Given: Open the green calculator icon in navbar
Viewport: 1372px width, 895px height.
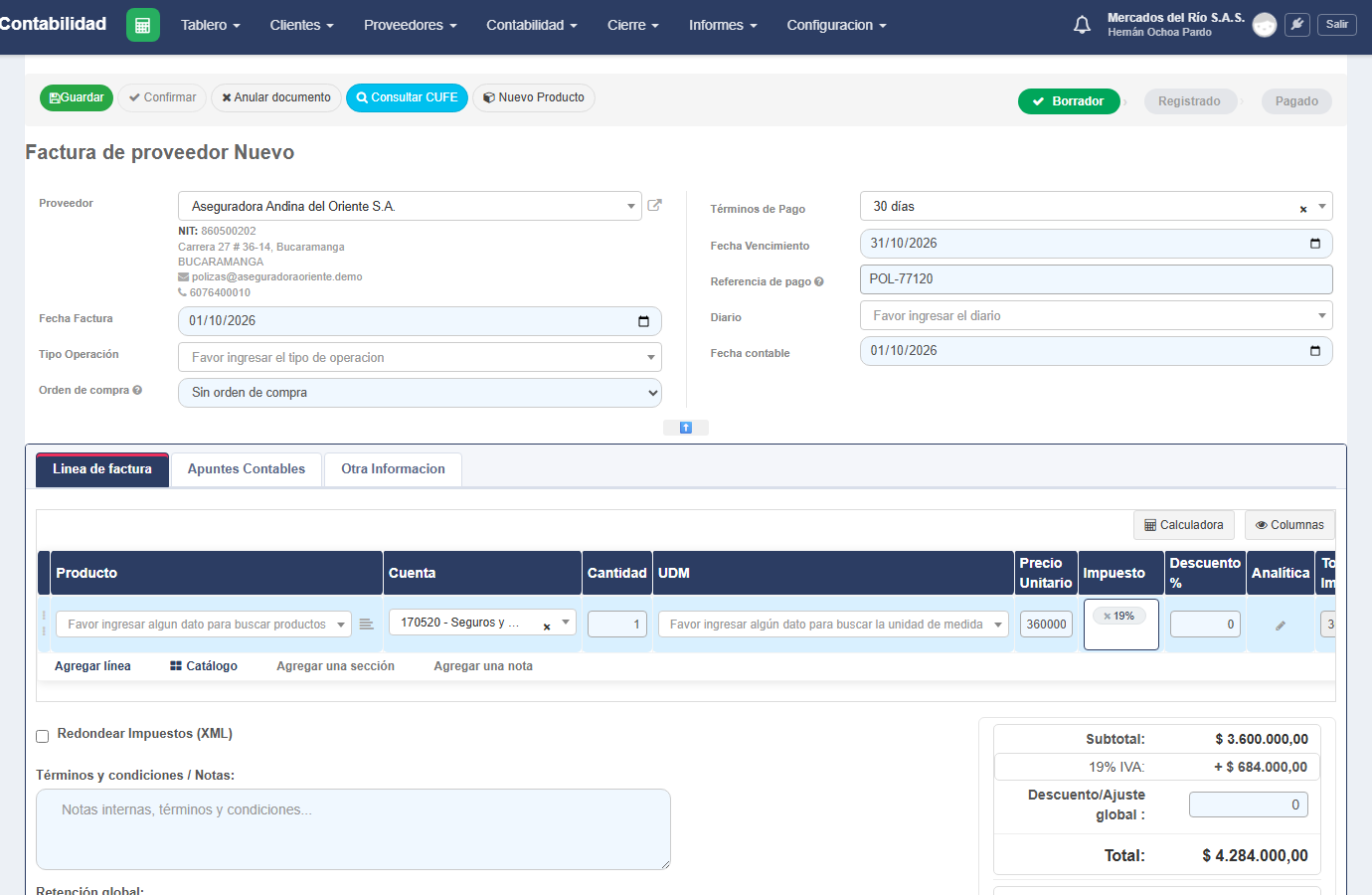Looking at the screenshot, I should pos(143,25).
